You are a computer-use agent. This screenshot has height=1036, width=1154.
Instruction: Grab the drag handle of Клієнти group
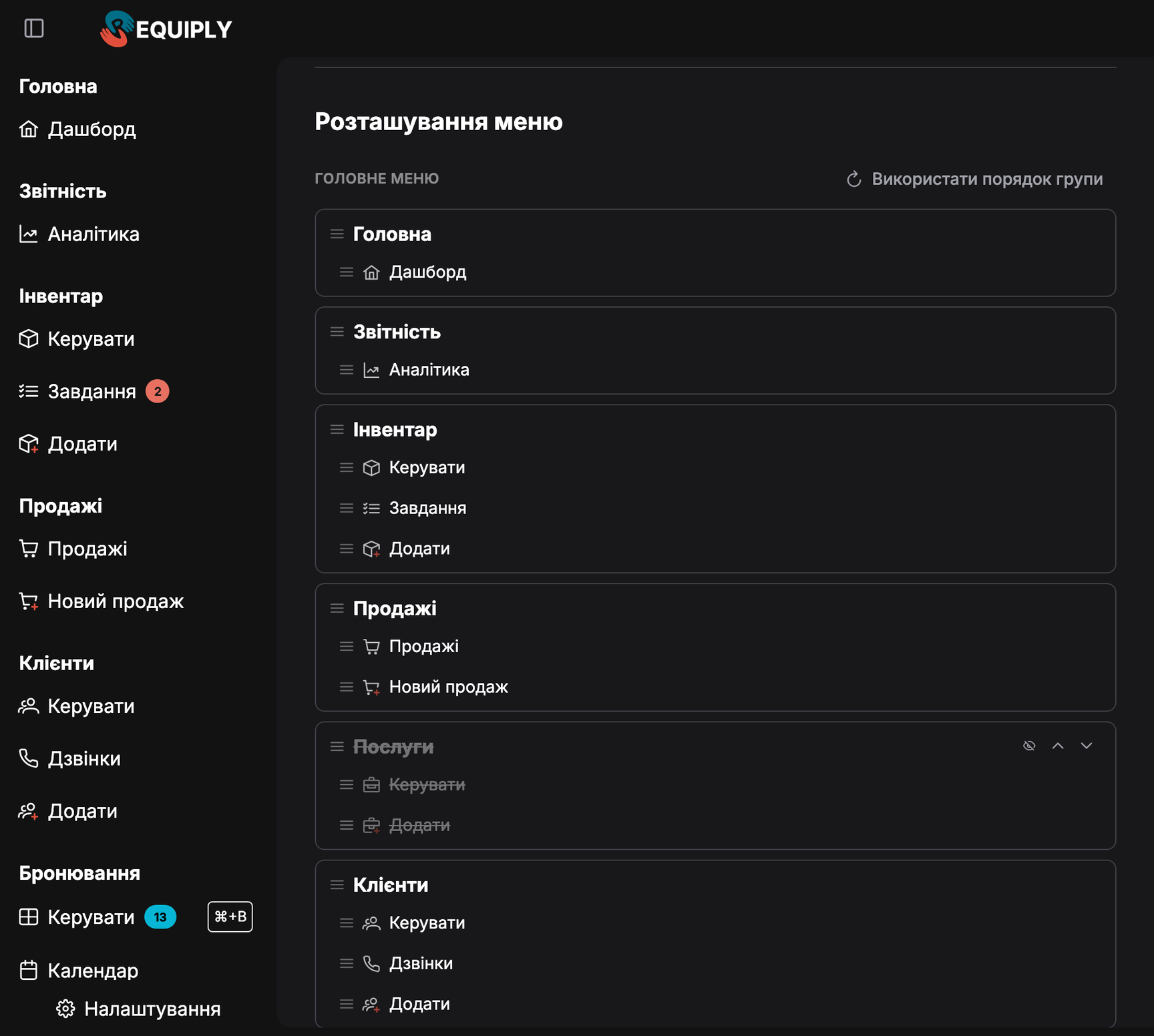click(x=337, y=885)
